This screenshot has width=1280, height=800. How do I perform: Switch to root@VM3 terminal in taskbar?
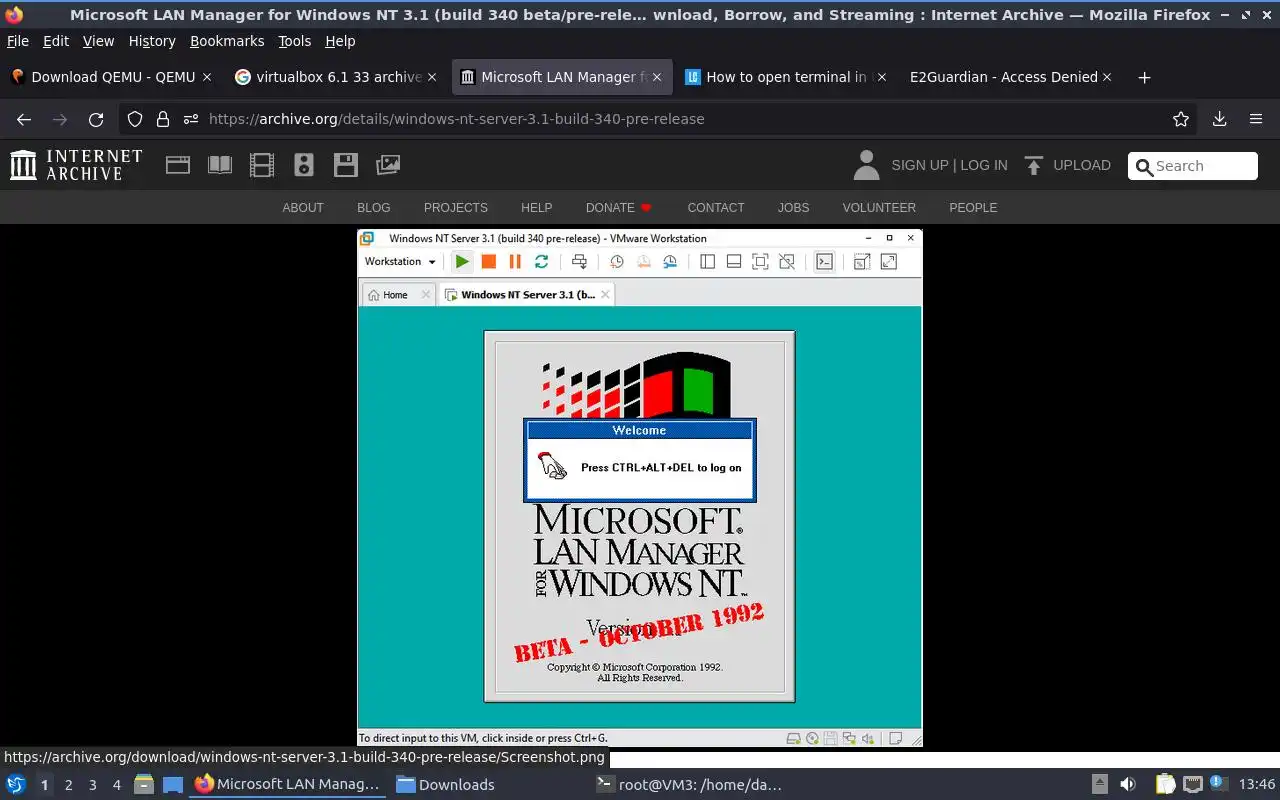pyautogui.click(x=690, y=785)
